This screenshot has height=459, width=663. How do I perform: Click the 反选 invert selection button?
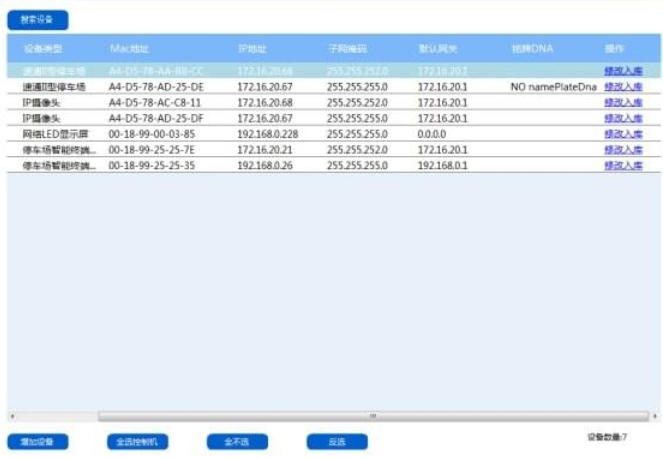pyautogui.click(x=337, y=442)
